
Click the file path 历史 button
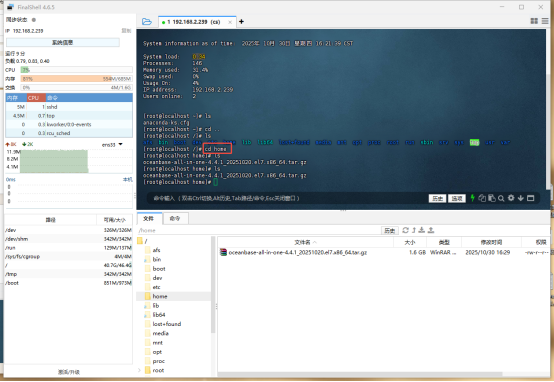(390, 230)
